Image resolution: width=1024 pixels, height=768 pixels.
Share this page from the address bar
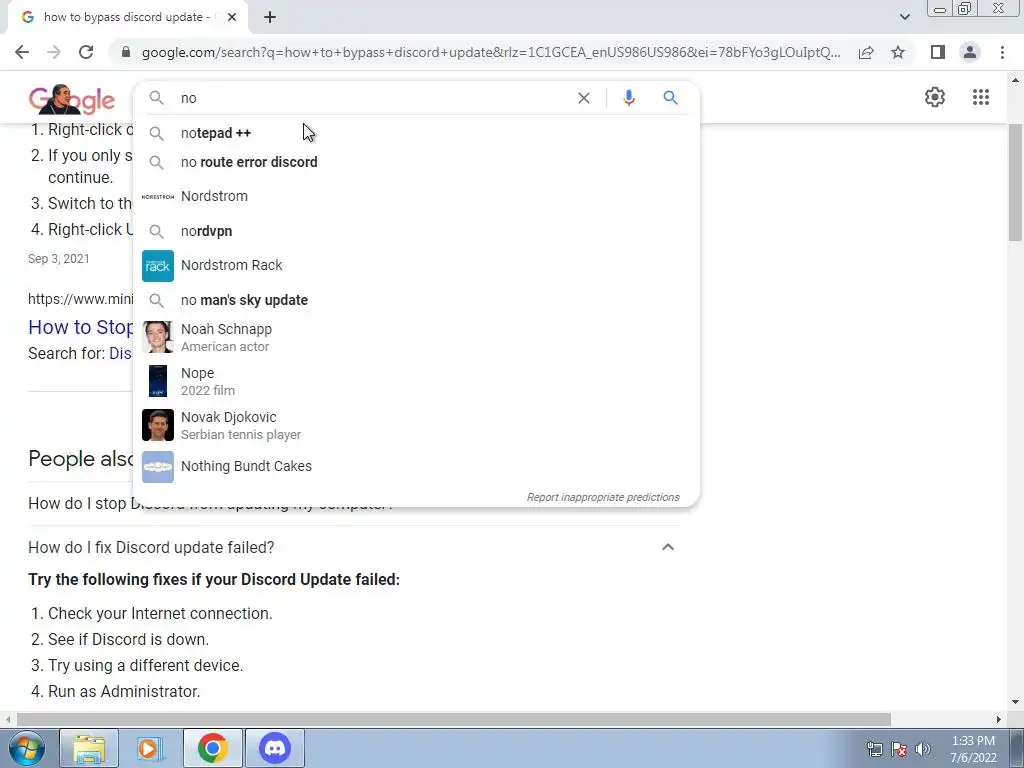[866, 52]
